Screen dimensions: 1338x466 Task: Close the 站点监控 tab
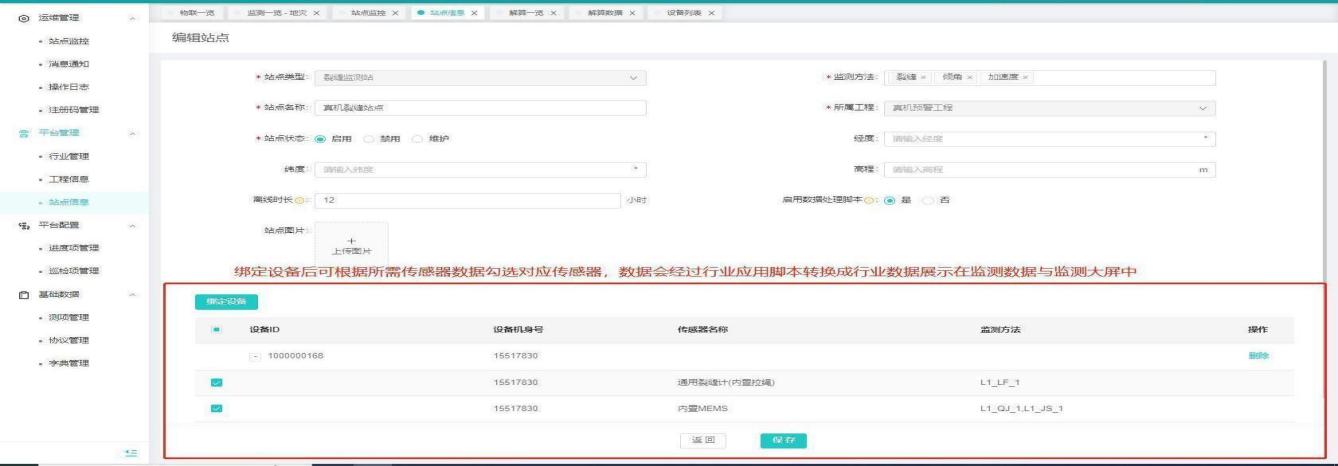(395, 12)
